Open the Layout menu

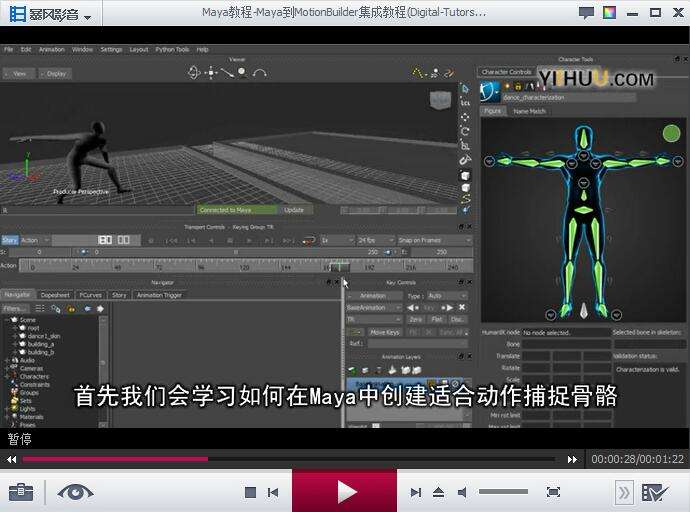point(139,49)
